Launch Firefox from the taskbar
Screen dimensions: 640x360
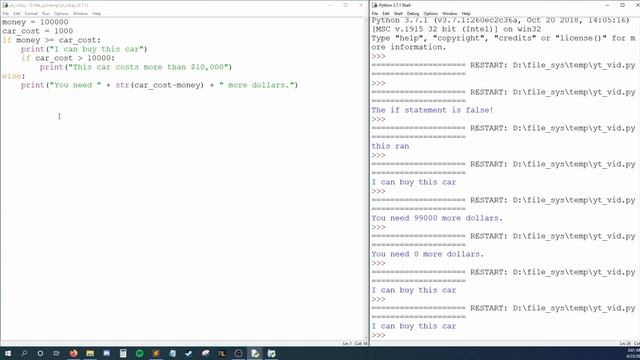coord(73,353)
